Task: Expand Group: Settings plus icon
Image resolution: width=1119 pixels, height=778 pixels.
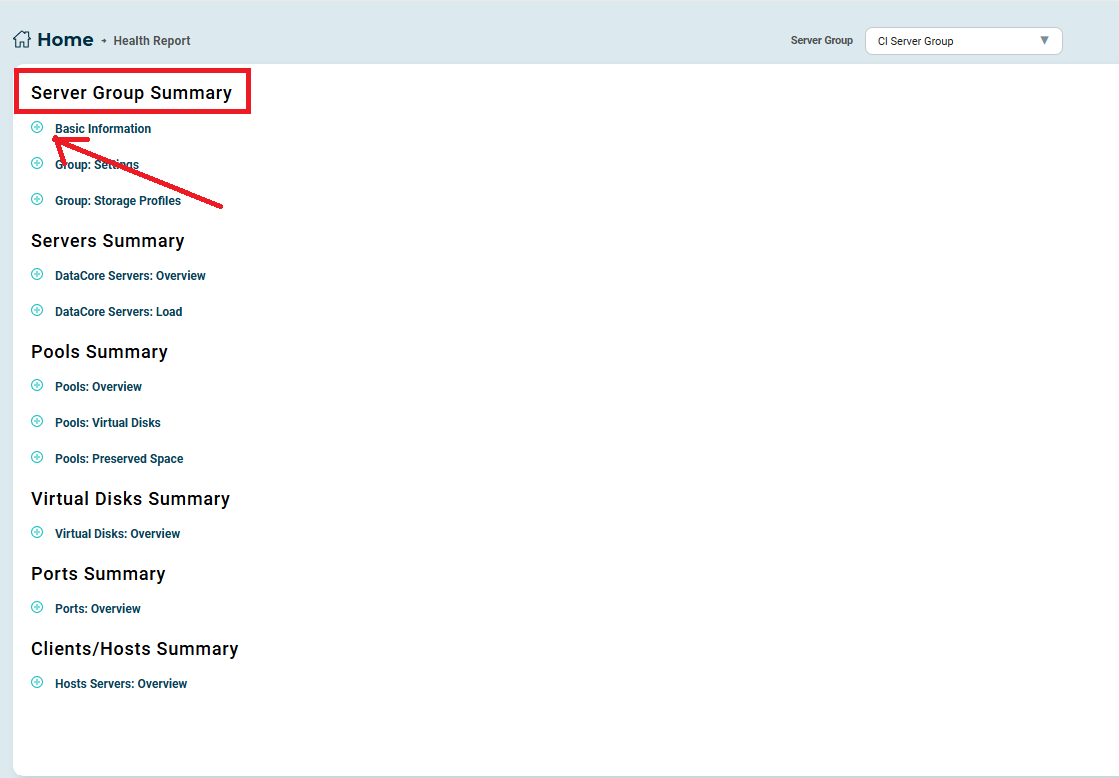Action: (x=37, y=163)
